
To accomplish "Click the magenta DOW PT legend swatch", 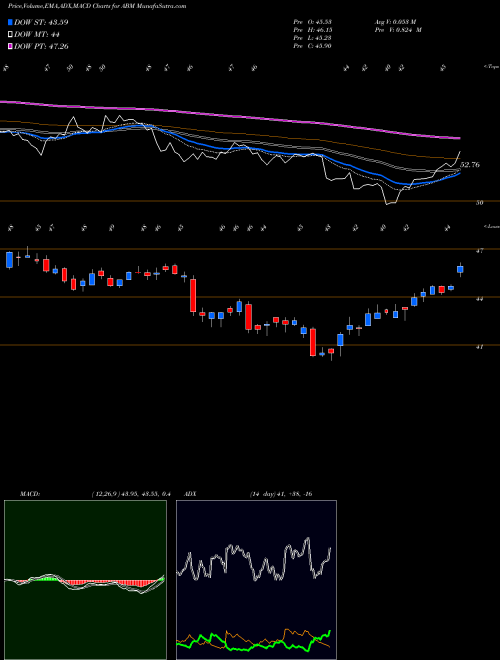I will (10, 46).
